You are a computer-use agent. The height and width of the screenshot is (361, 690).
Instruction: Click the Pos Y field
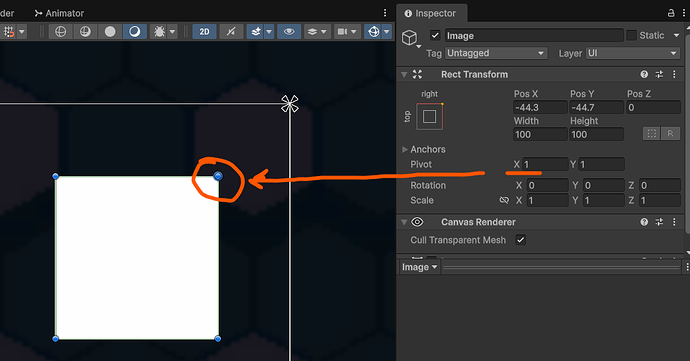(x=597, y=107)
